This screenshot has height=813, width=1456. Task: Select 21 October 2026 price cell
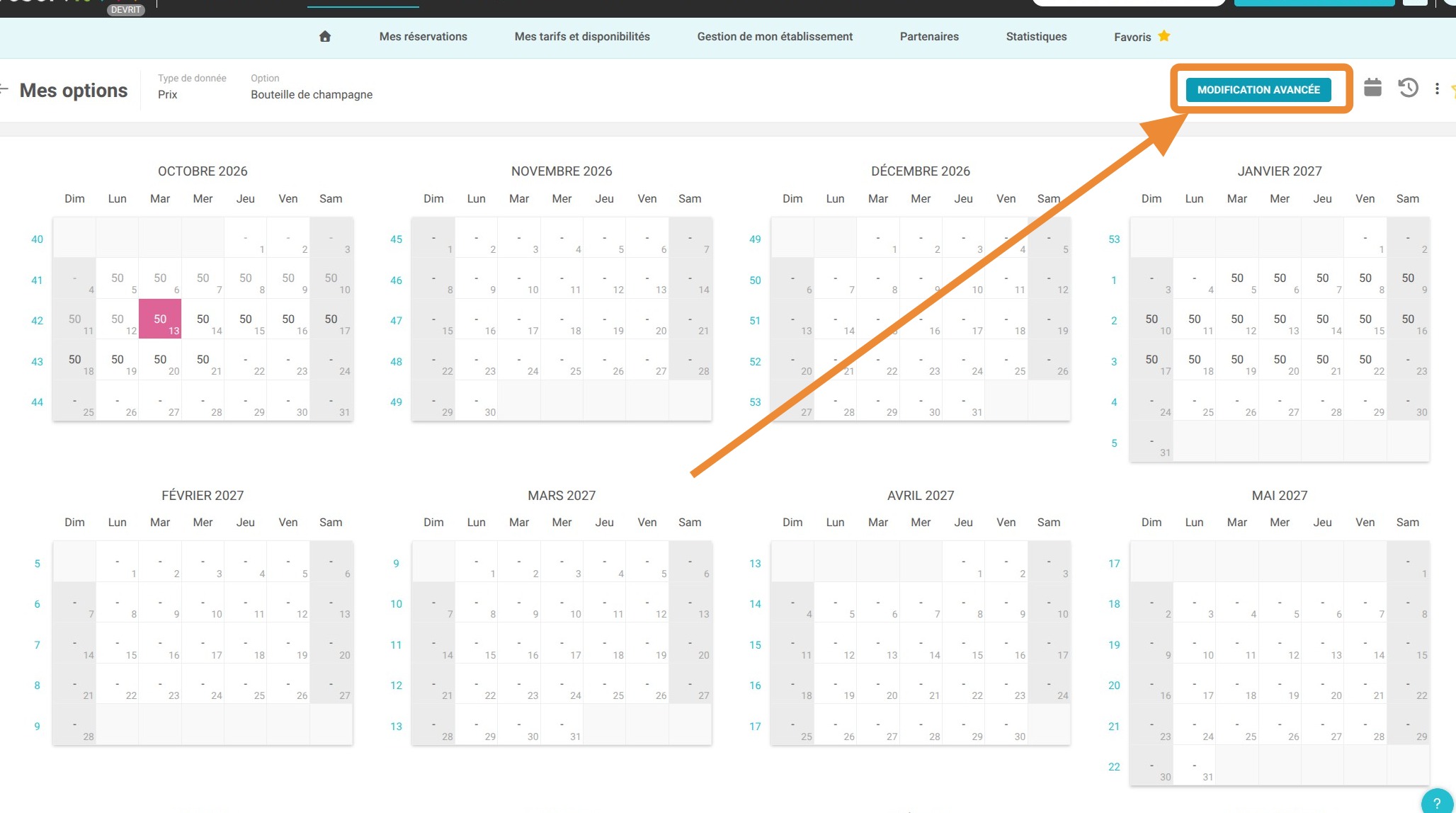point(203,360)
